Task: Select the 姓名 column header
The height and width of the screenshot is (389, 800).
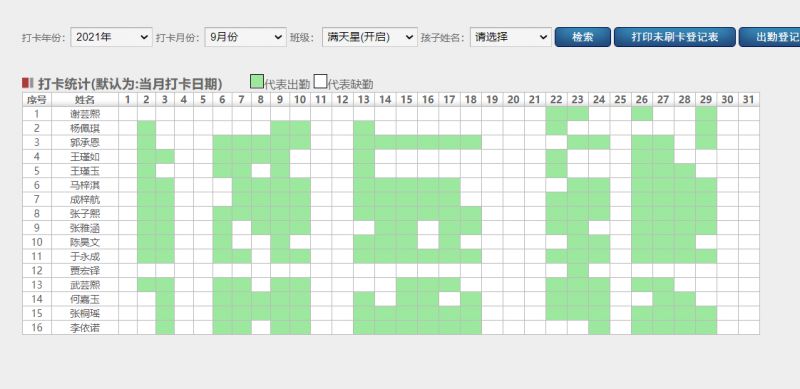Action: pyautogui.click(x=85, y=100)
